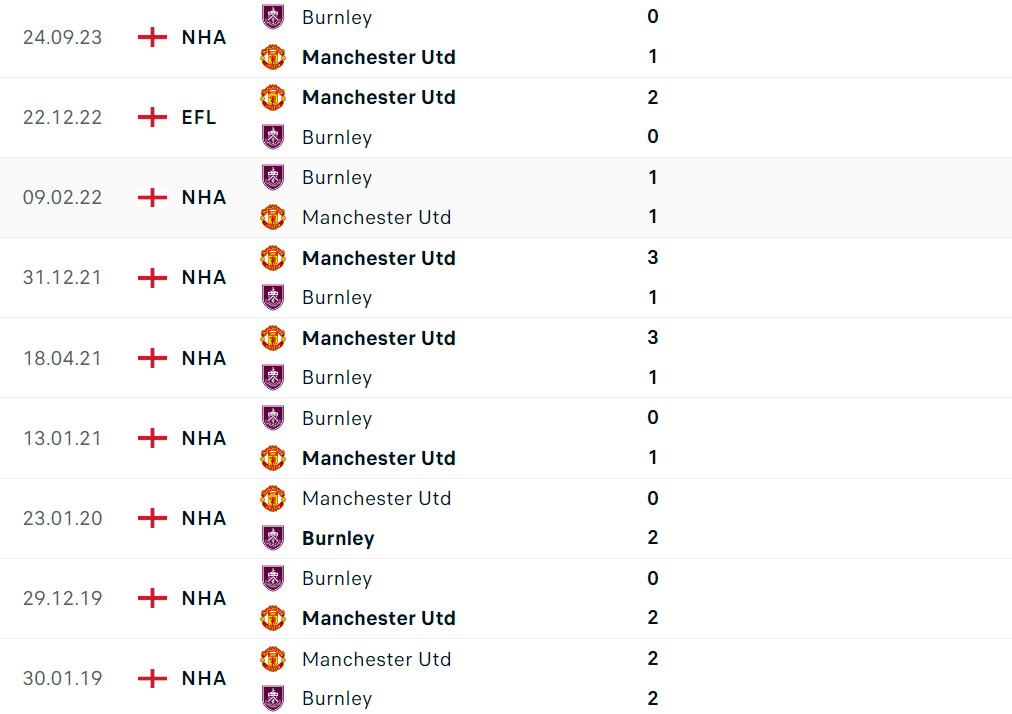Select the EFL competition label

coord(199,117)
